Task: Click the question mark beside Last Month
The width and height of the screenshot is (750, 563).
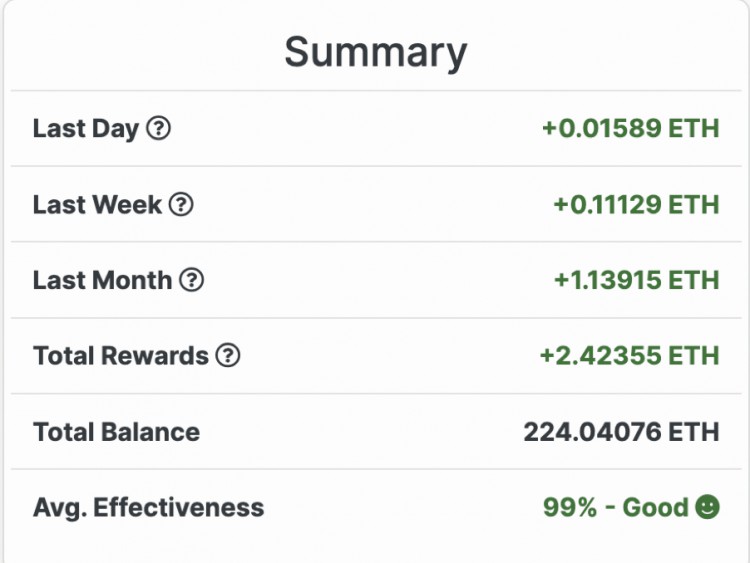Action: click(192, 280)
